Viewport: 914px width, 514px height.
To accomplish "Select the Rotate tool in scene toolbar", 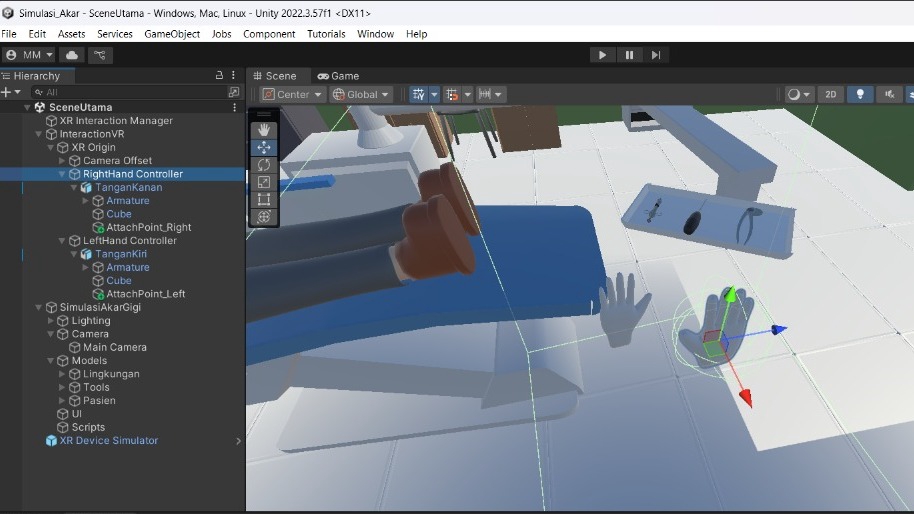I will click(264, 165).
